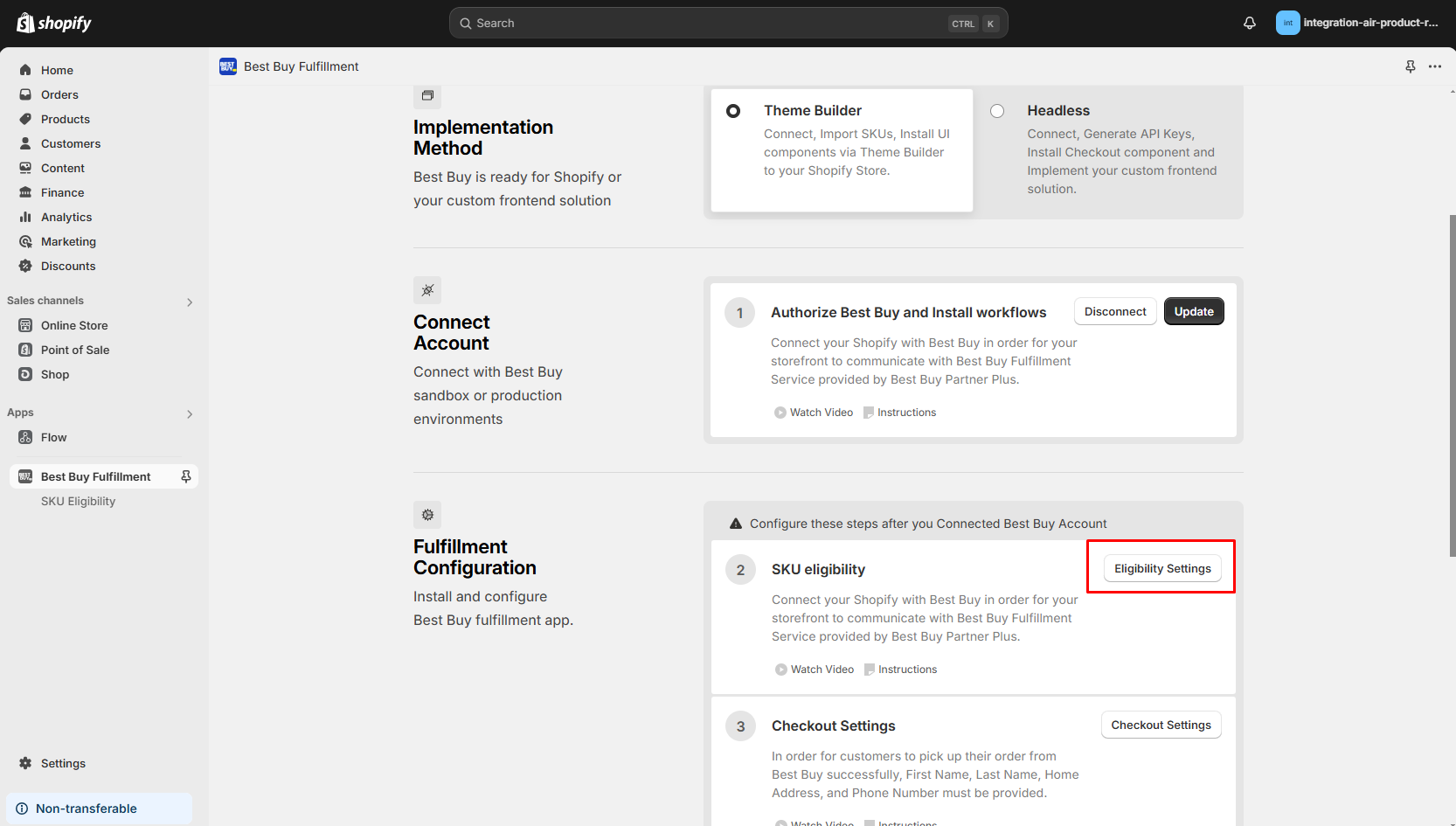Expand the Sales channels section
1456x826 pixels.
[190, 302]
